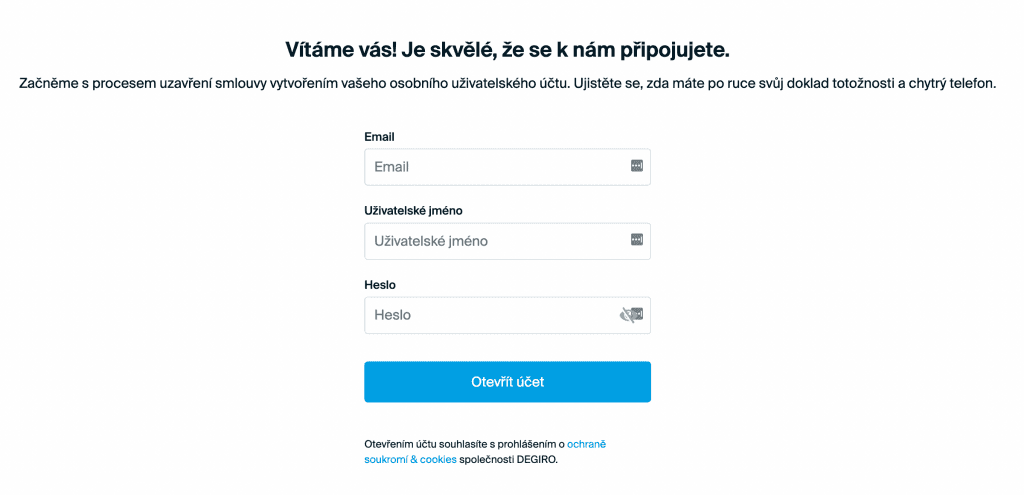This screenshot has width=1024, height=495.
Task: Toggle password visibility in the Heslo field
Action: point(630,315)
